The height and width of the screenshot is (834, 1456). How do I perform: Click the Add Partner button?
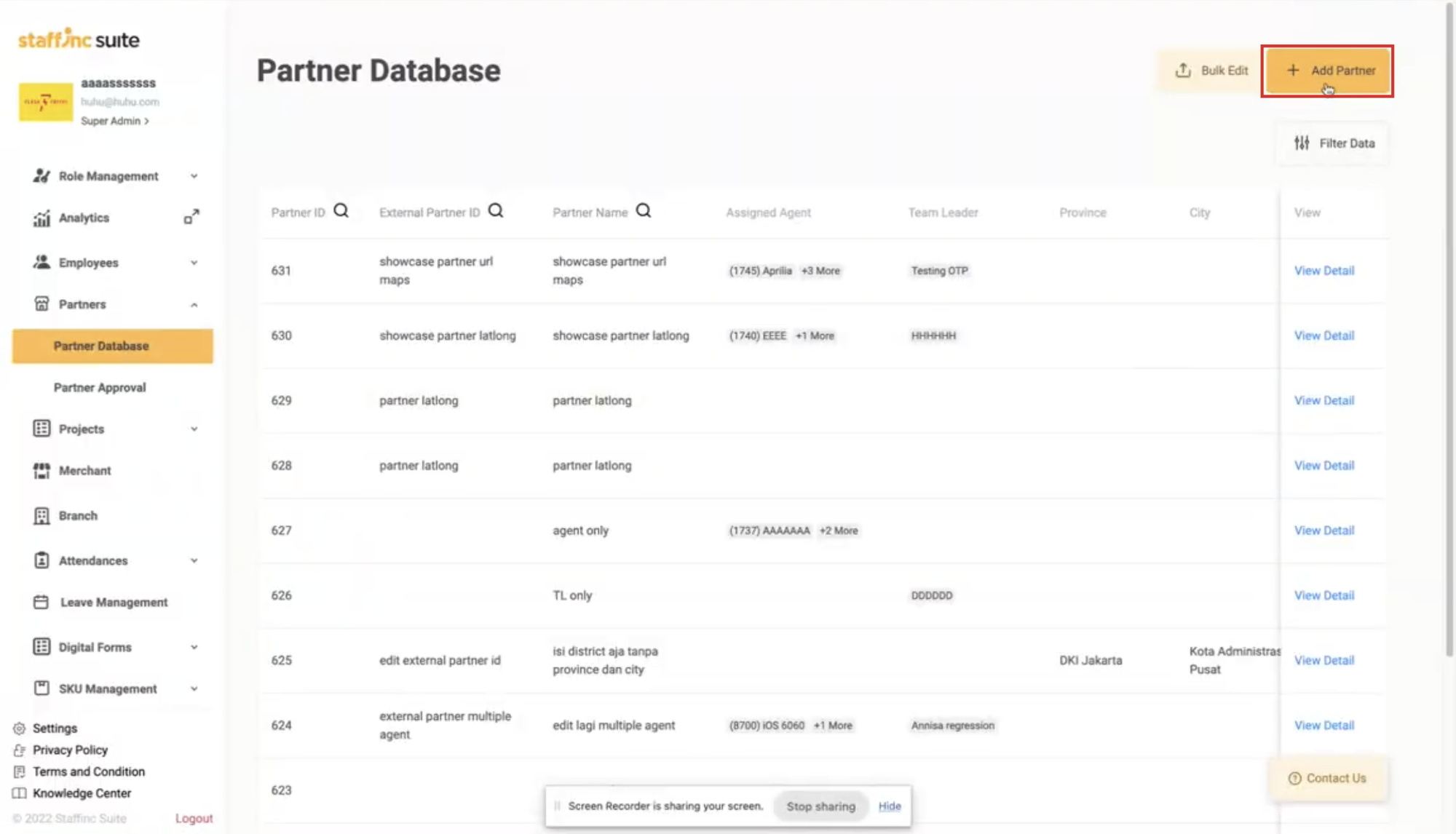[x=1327, y=71]
